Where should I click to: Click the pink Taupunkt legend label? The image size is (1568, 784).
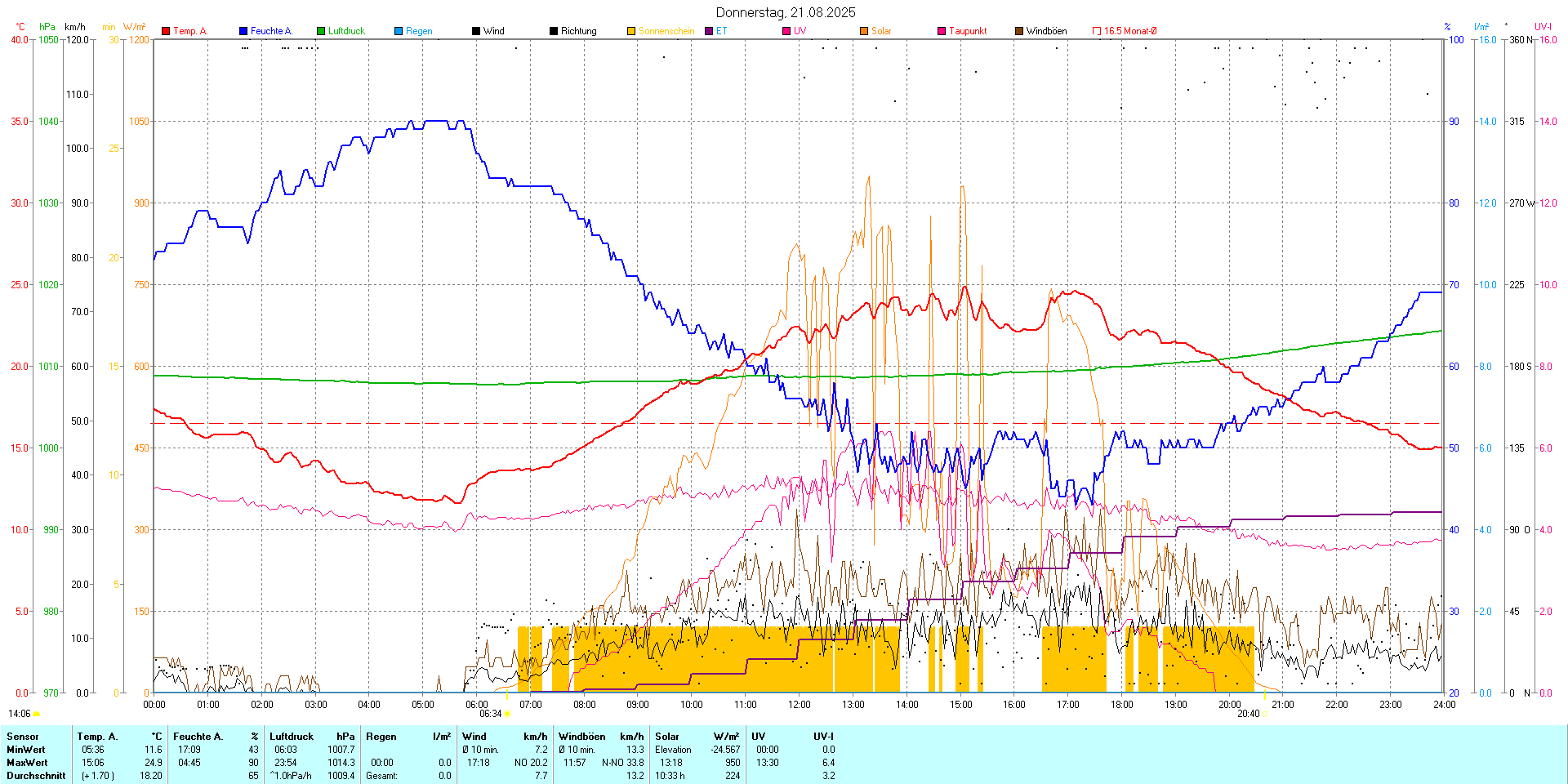click(968, 31)
